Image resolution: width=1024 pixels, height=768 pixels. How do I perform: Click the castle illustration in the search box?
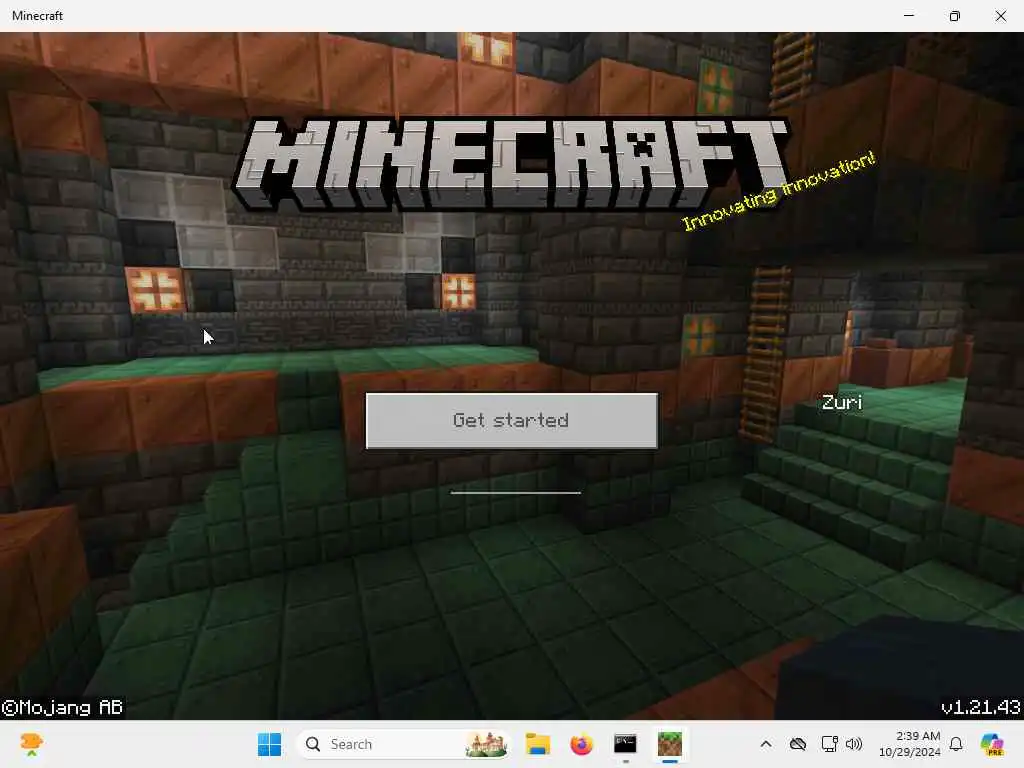coord(486,744)
